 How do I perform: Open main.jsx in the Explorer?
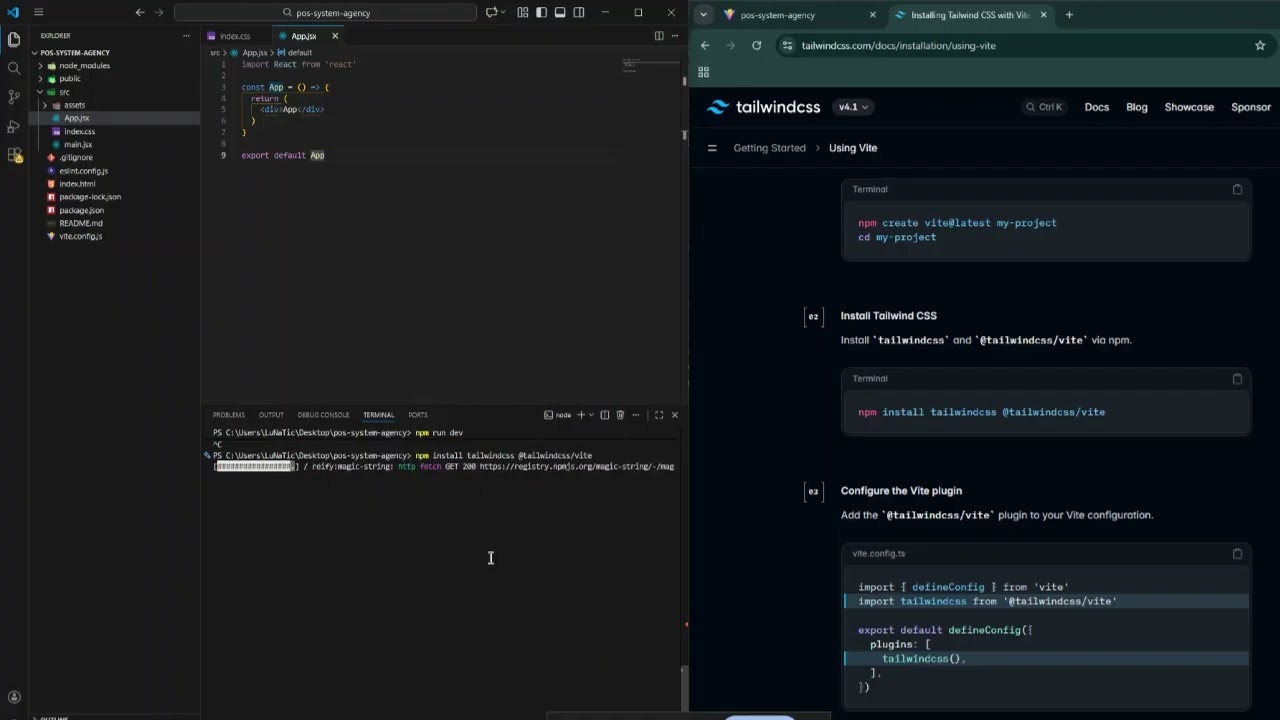click(x=78, y=145)
